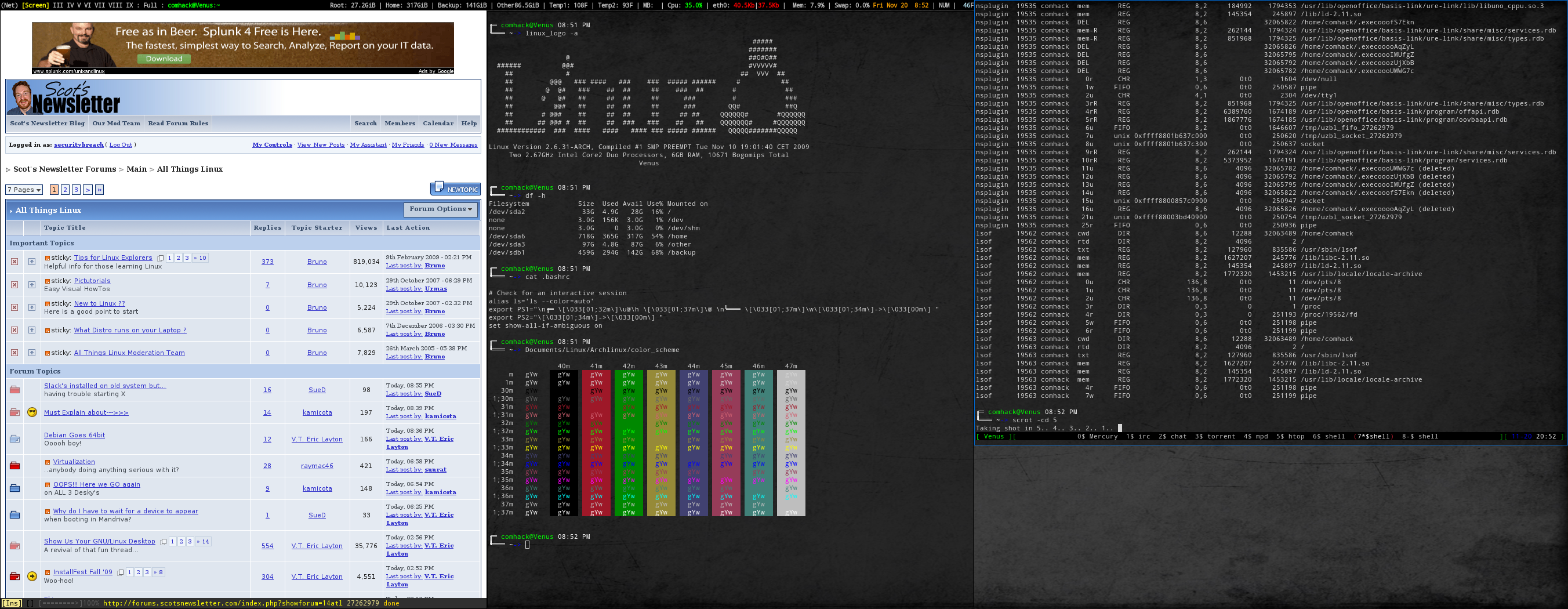The height and width of the screenshot is (609, 1568).
Task: Click folder icon beside Slack's installed topic
Action: (14, 390)
